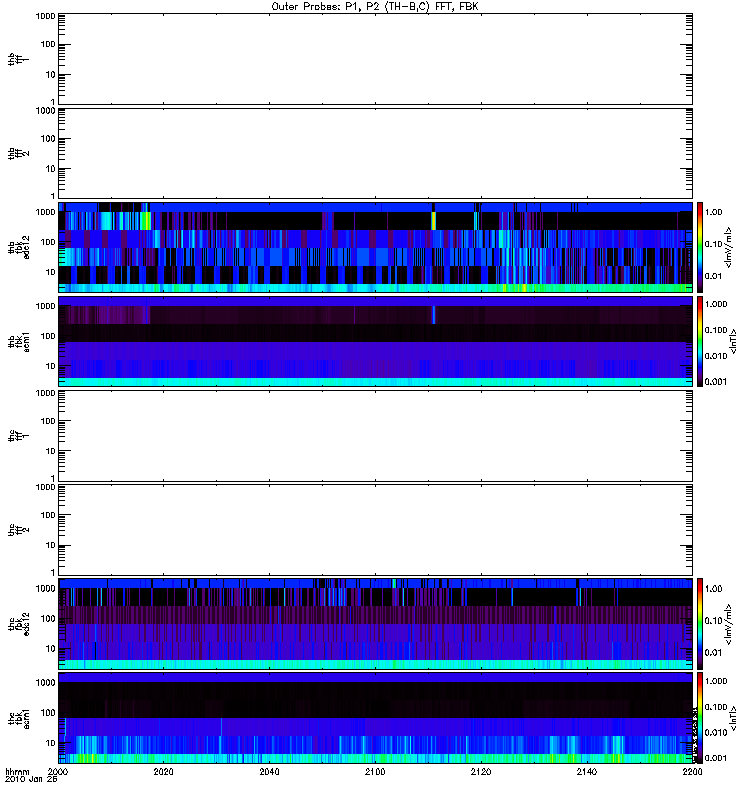750x800 pixels.
Task: Click "0.01" on the thc edc12 color bar
Action: [x=714, y=653]
